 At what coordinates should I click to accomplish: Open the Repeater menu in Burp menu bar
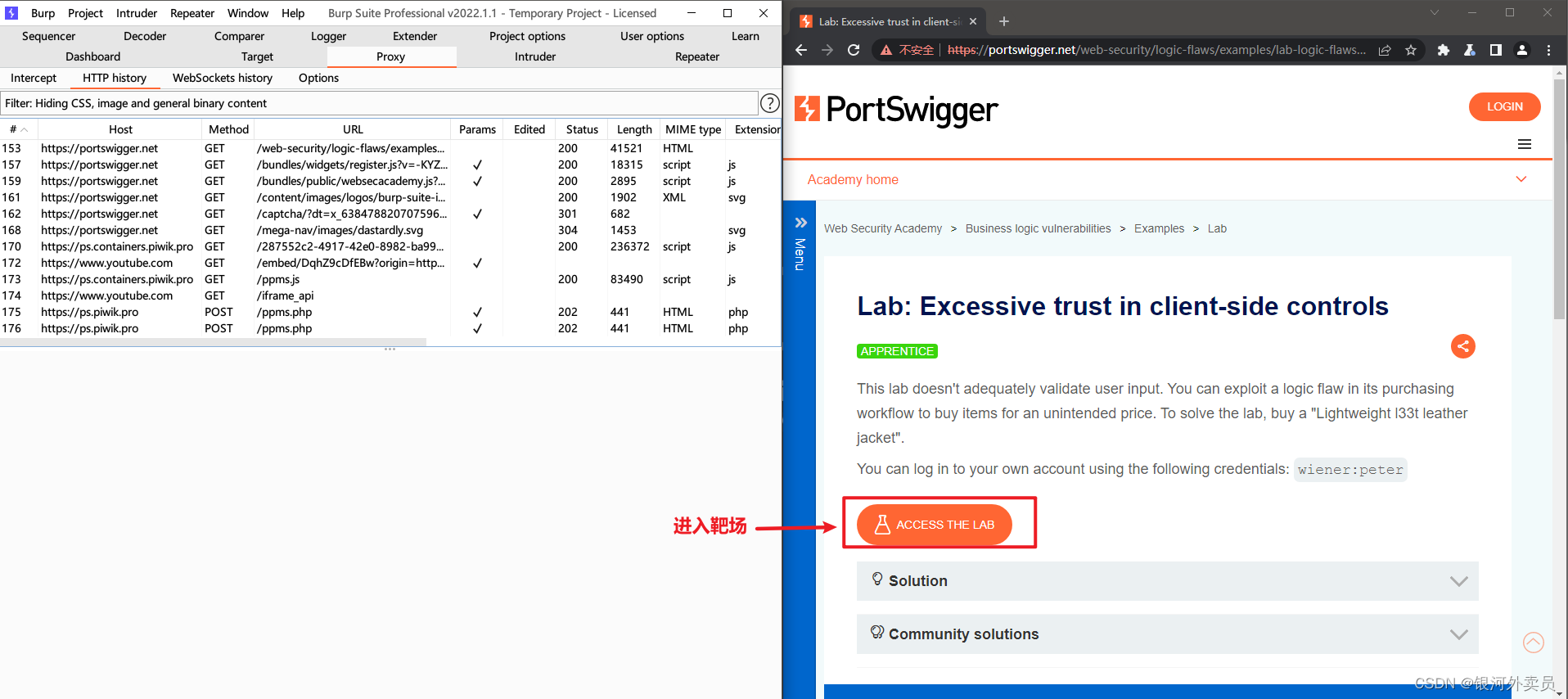point(192,13)
